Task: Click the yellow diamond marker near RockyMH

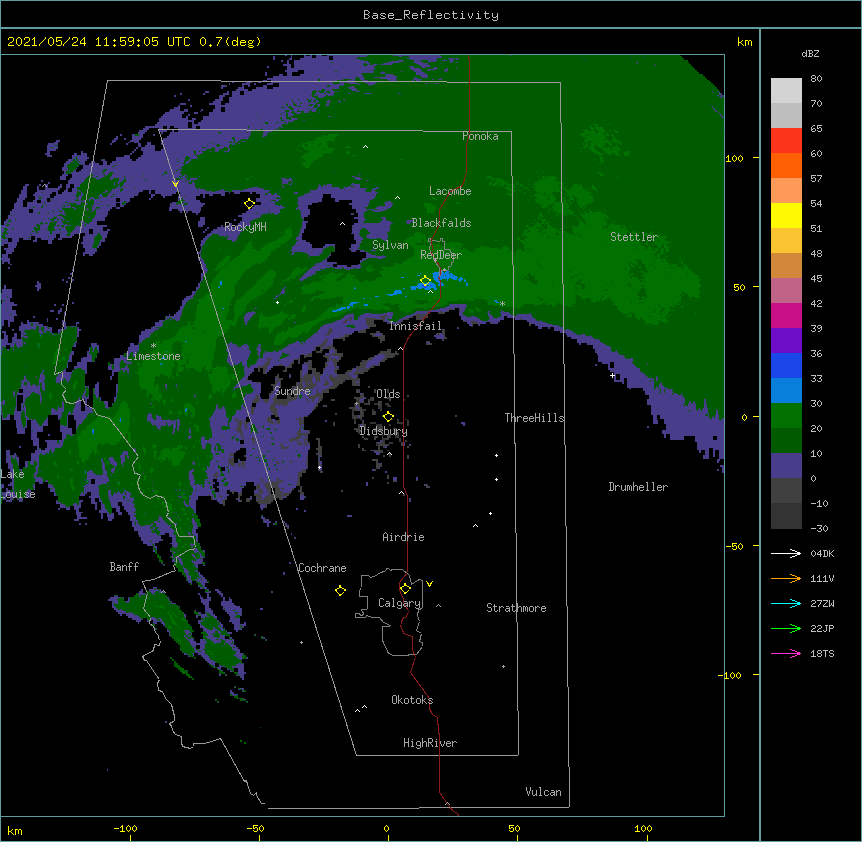Action: tap(250, 204)
